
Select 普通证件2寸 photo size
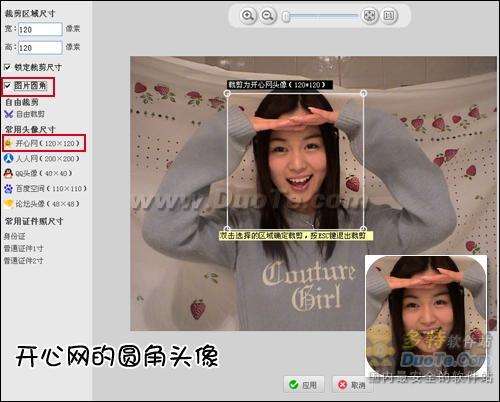pyautogui.click(x=23, y=260)
